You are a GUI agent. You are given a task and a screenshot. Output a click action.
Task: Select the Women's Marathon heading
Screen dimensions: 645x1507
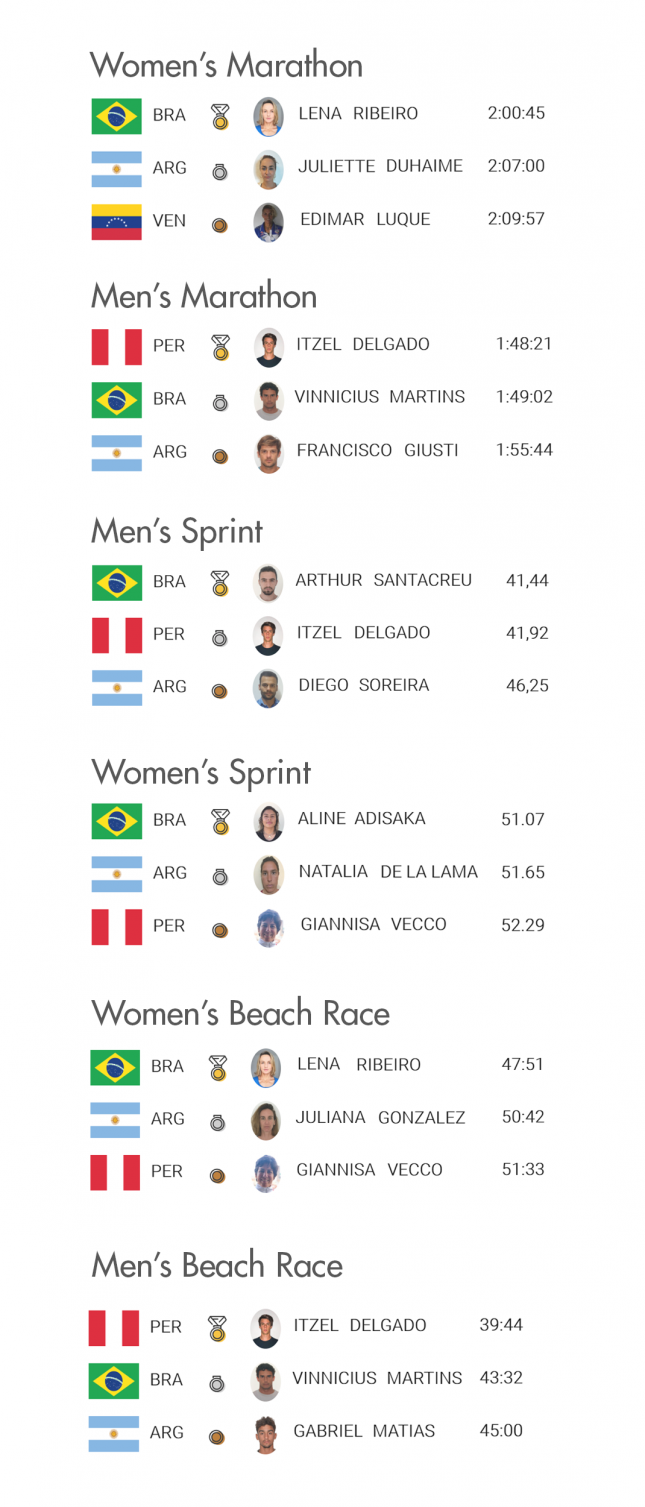227,65
